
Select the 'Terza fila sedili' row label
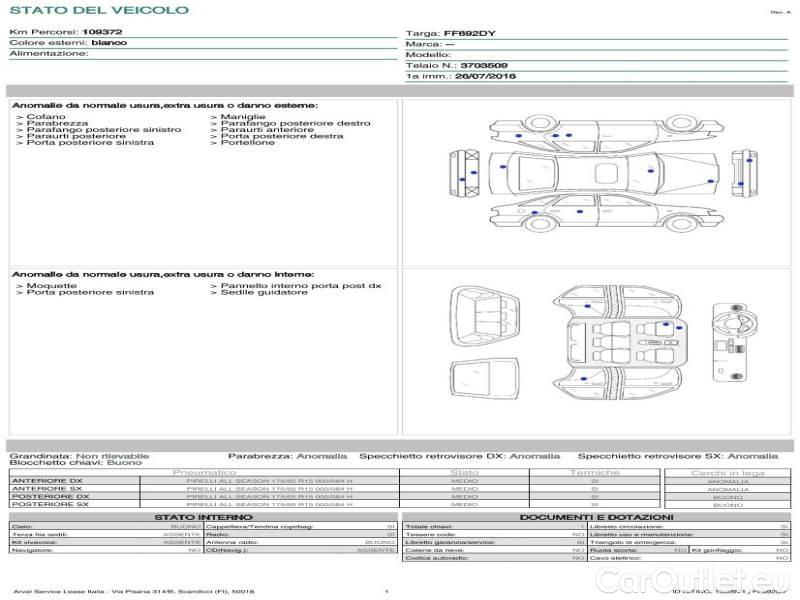coord(40,535)
